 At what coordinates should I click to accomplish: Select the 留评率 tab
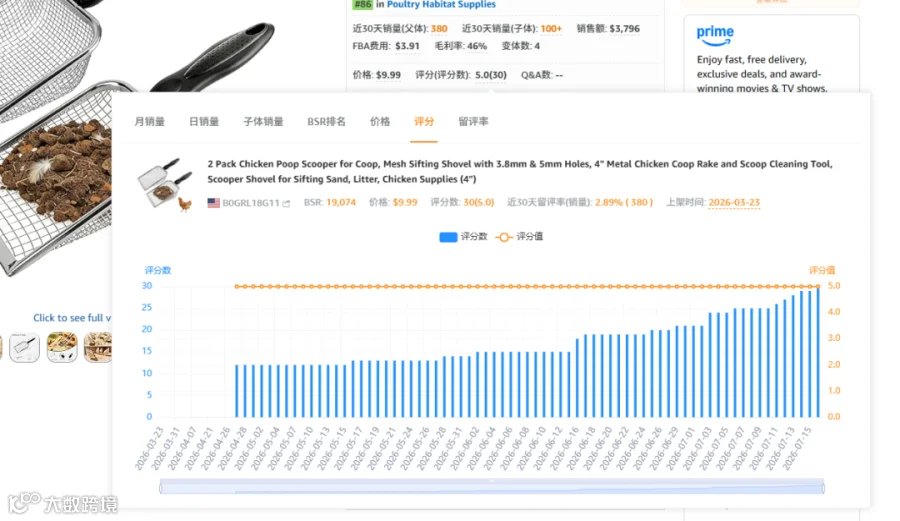click(473, 122)
